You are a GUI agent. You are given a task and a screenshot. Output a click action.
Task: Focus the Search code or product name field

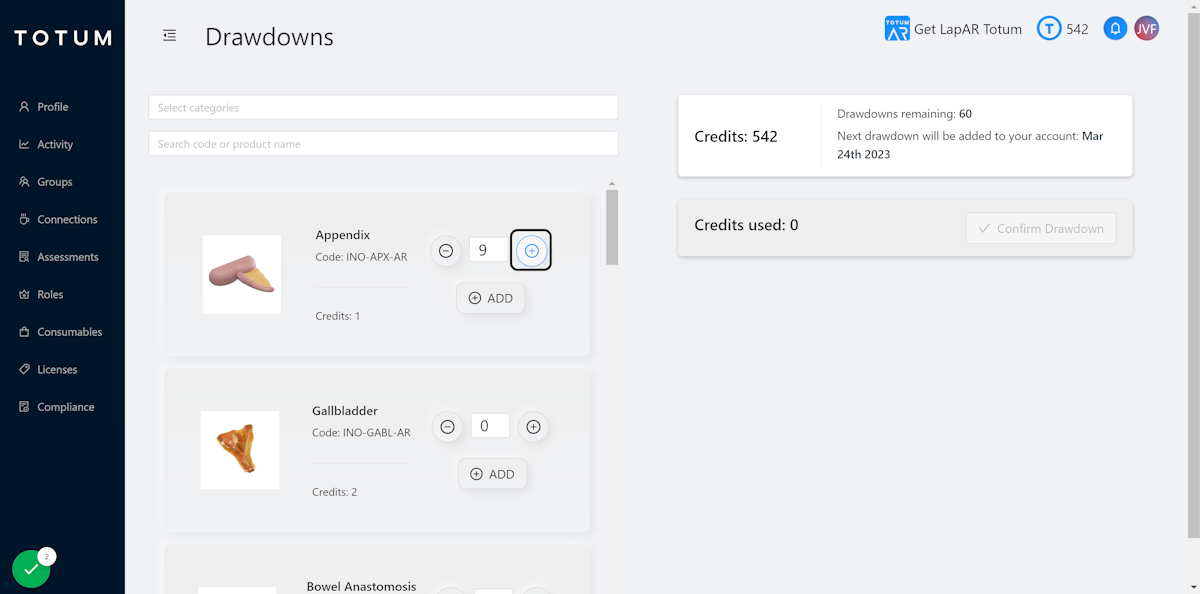[383, 144]
